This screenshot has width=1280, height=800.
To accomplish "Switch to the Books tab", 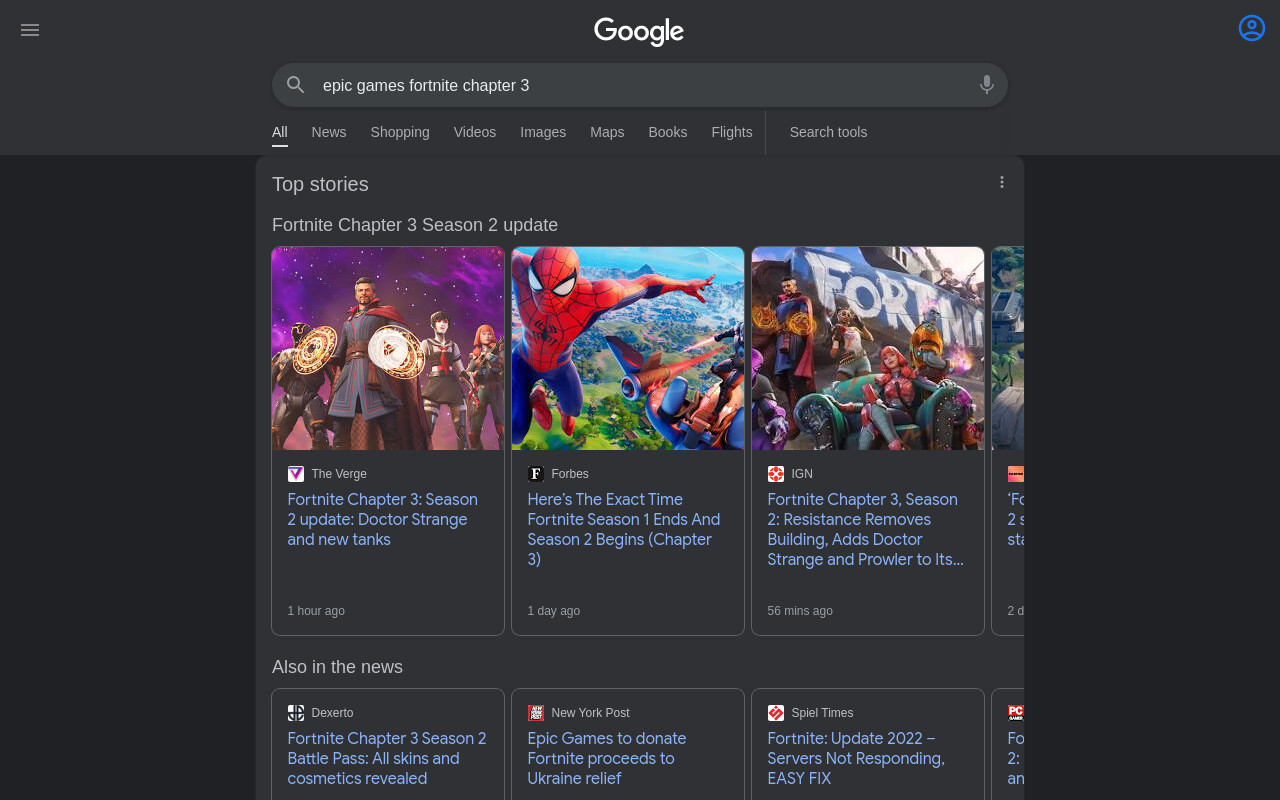I will [668, 132].
